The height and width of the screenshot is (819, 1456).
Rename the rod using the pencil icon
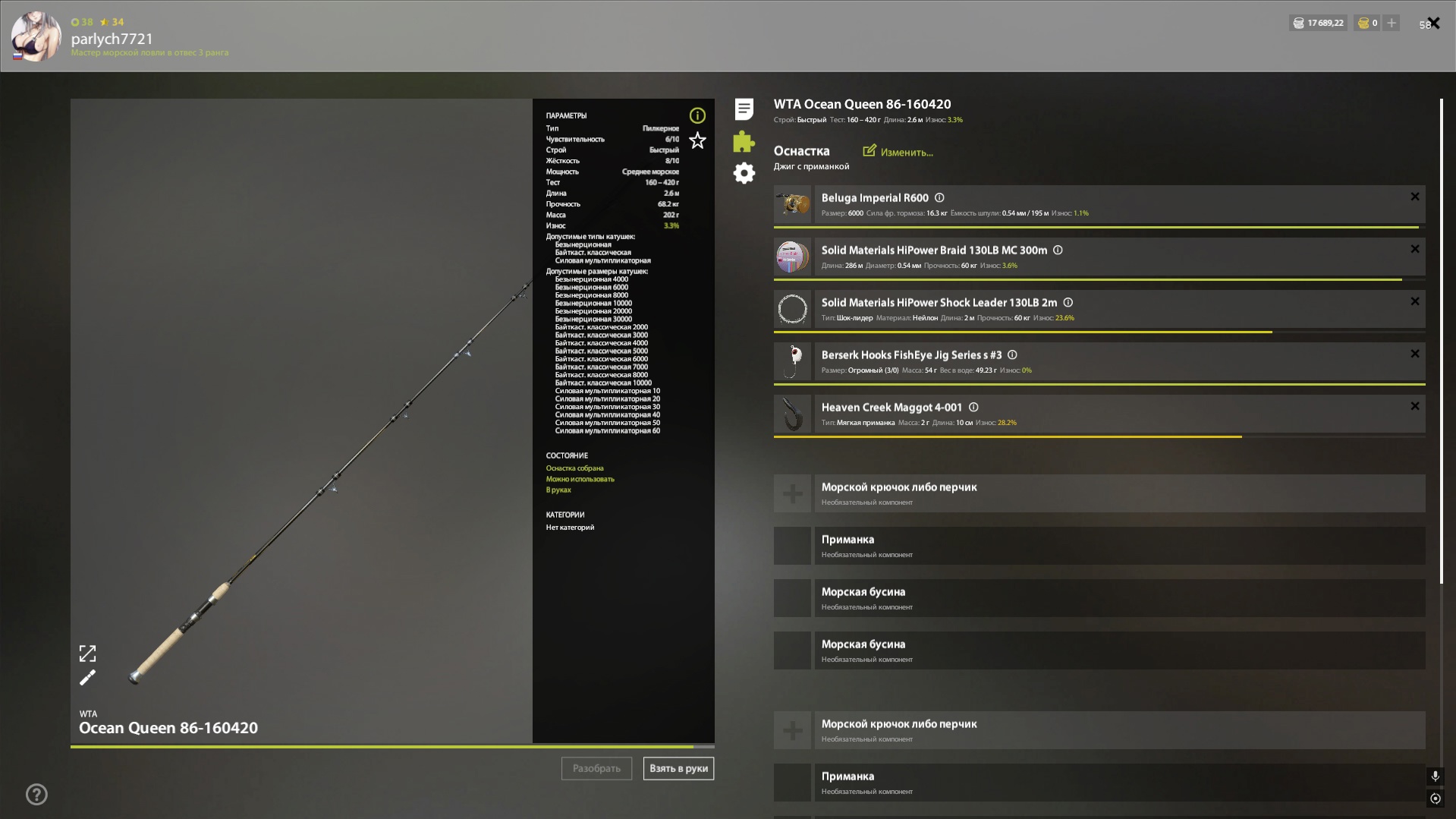coord(87,678)
